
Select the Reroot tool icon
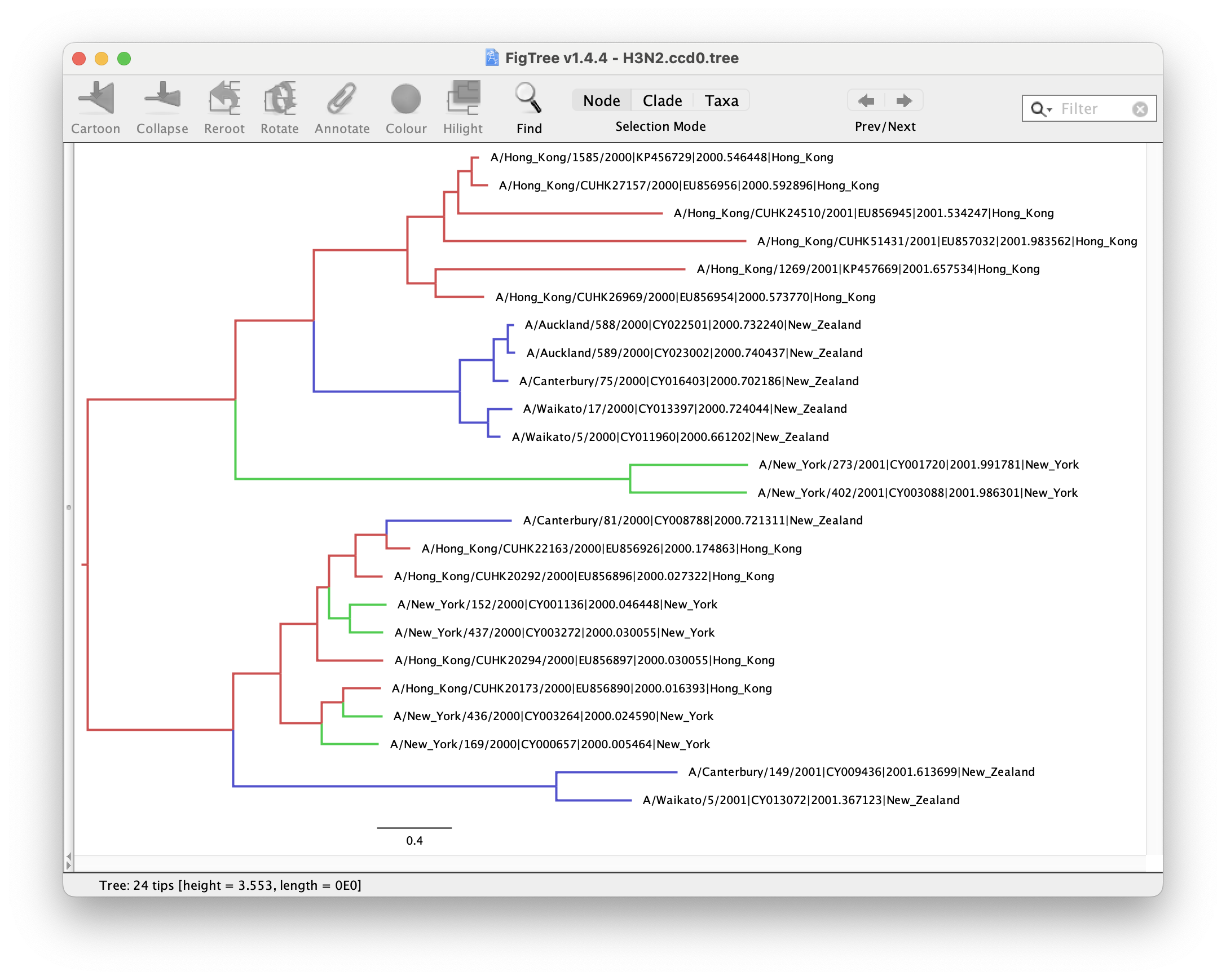click(224, 98)
